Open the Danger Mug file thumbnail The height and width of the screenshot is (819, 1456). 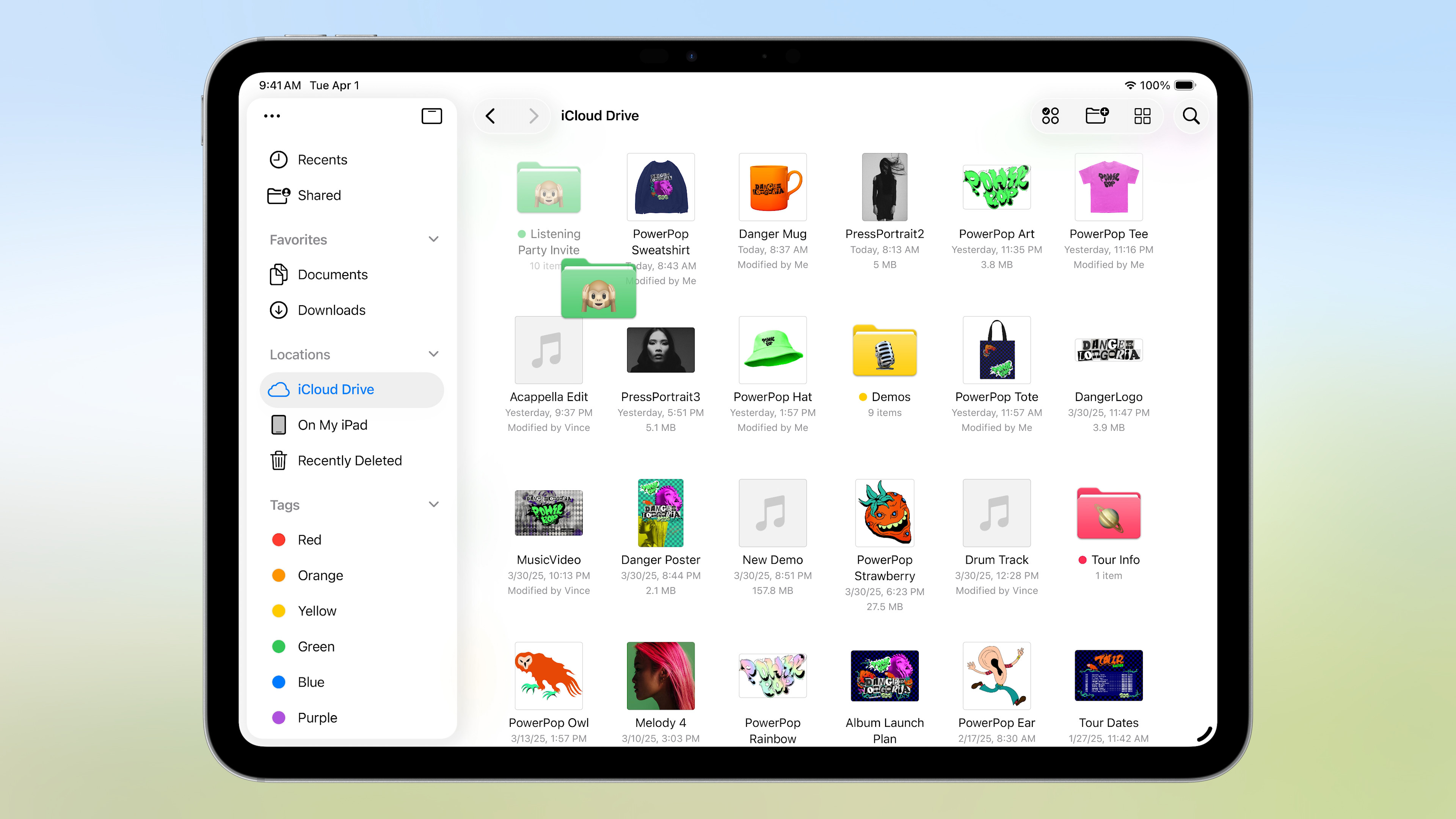(x=772, y=188)
